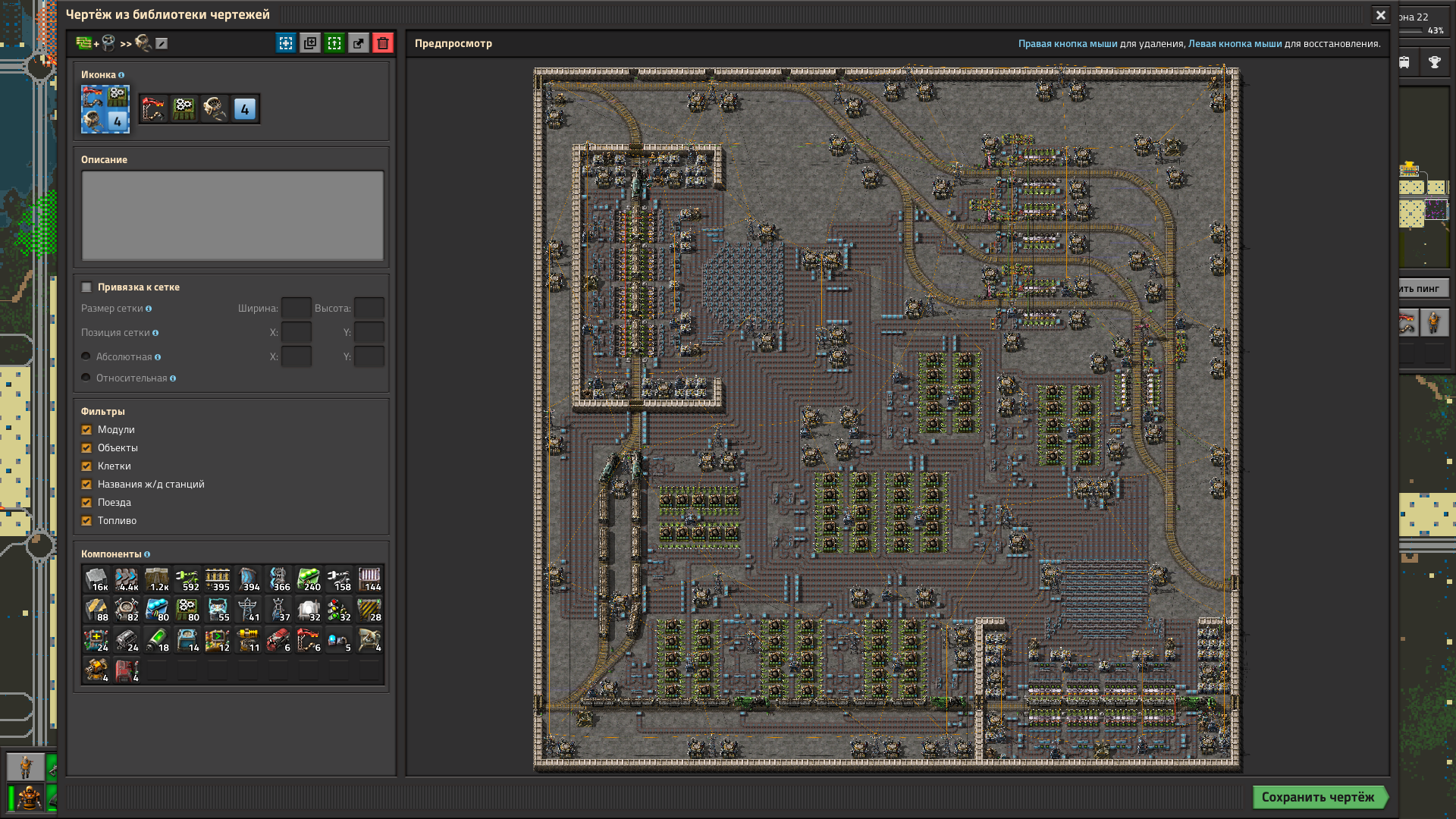1456x819 pixels.
Task: Select the green productivity module icon slot
Action: click(x=184, y=109)
